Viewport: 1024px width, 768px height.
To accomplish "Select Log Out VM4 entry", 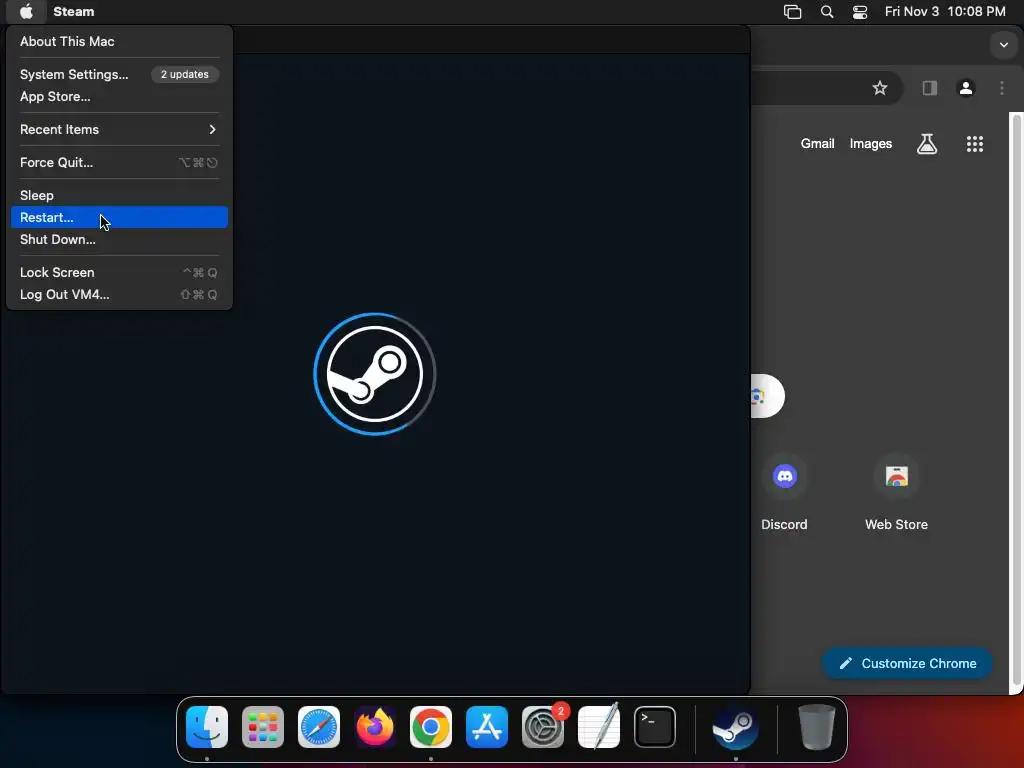I will [x=120, y=295].
